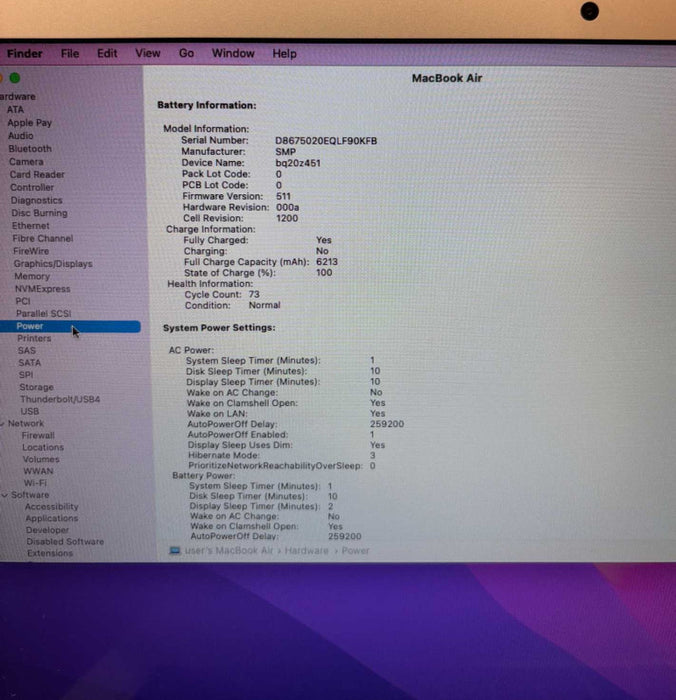Viewport: 676px width, 700px height.
Task: Click the Battery Information heading
Action: [x=207, y=105]
